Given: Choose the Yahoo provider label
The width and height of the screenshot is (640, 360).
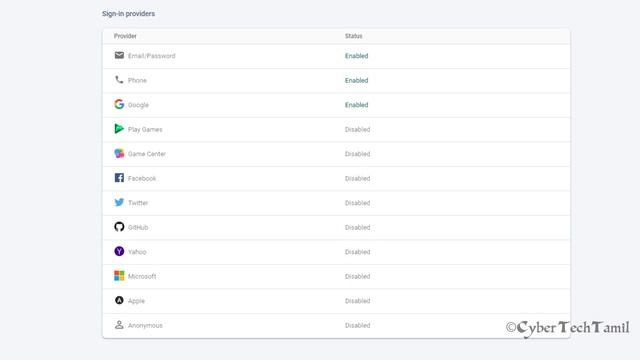Looking at the screenshot, I should click(x=137, y=252).
